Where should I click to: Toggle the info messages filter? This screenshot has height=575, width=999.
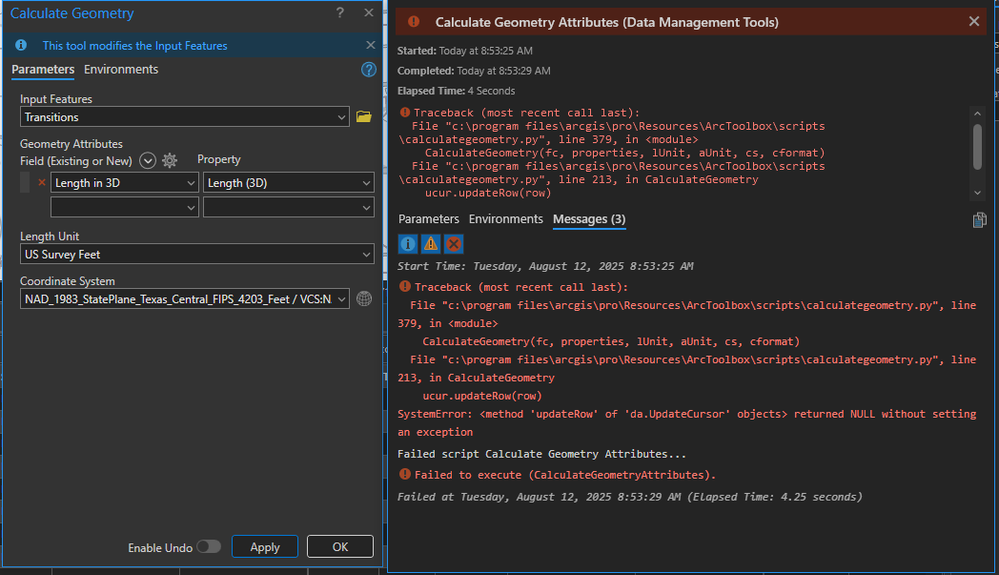[x=408, y=243]
